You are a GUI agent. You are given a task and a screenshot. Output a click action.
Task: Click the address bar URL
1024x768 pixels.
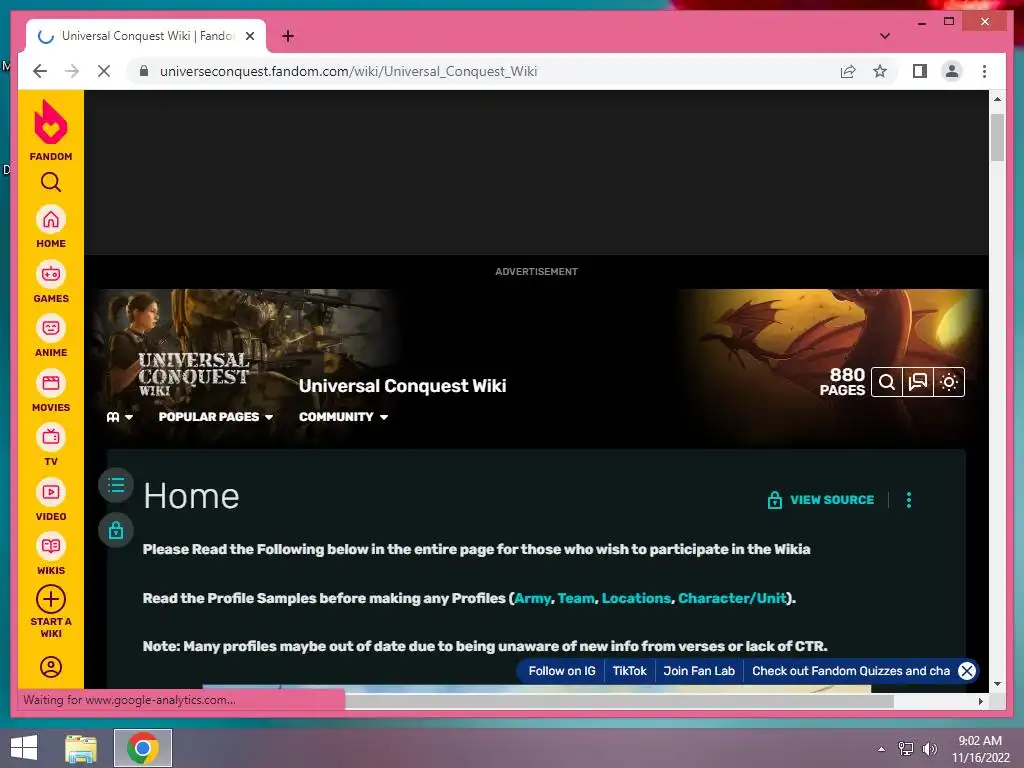(348, 71)
